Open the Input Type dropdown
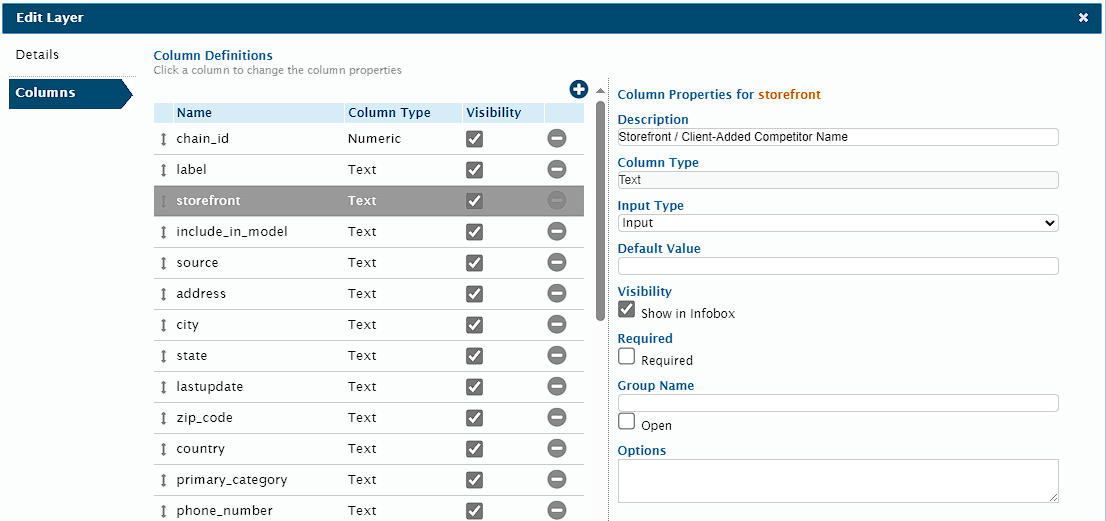Image resolution: width=1106 pixels, height=521 pixels. click(x=837, y=223)
